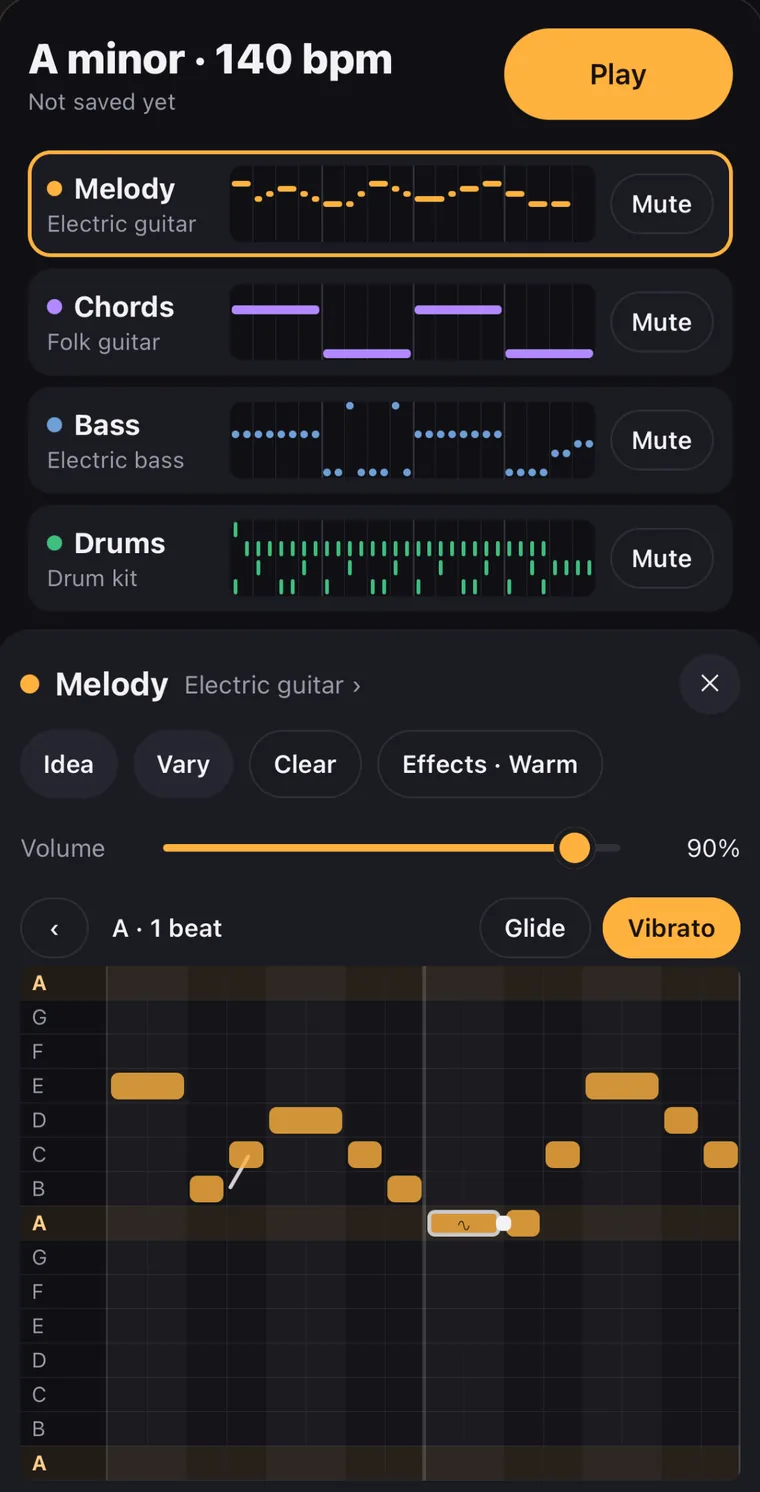Start playback with the Play button

pos(618,75)
